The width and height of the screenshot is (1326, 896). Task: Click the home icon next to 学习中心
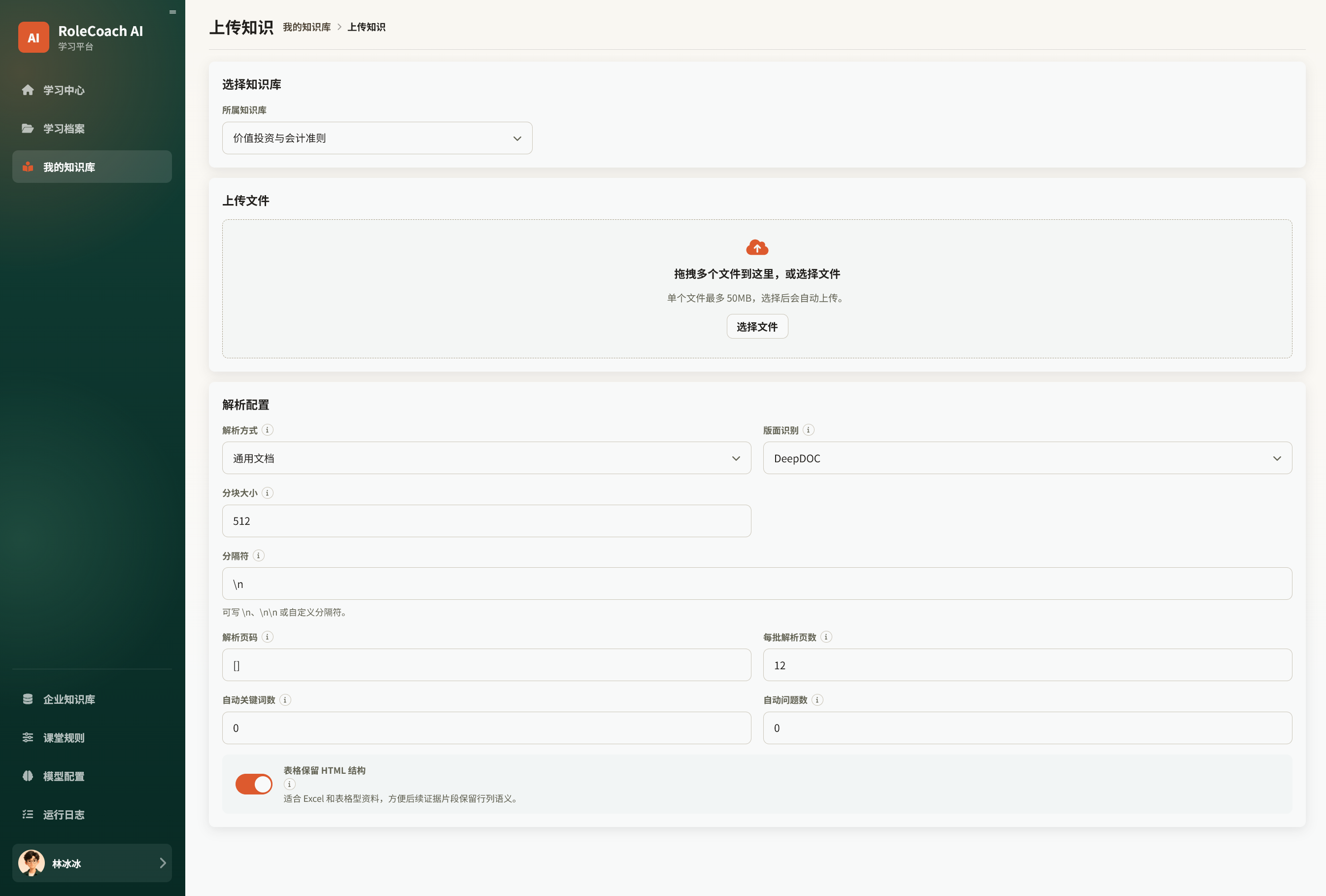pos(28,90)
